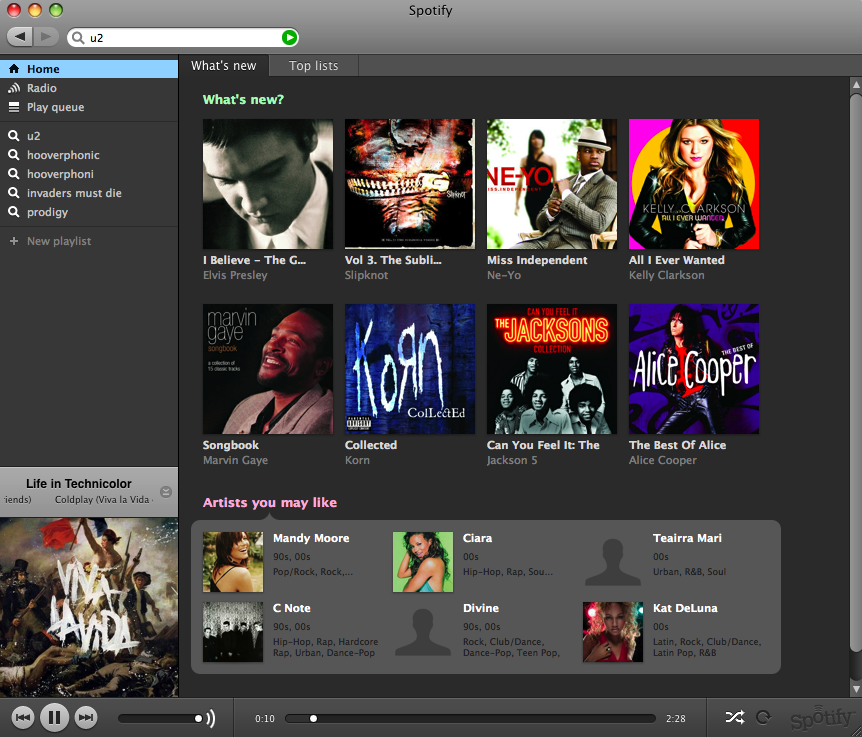Open the Viva la Vida album artwork
Image resolution: width=862 pixels, height=737 pixels.
pos(89,607)
